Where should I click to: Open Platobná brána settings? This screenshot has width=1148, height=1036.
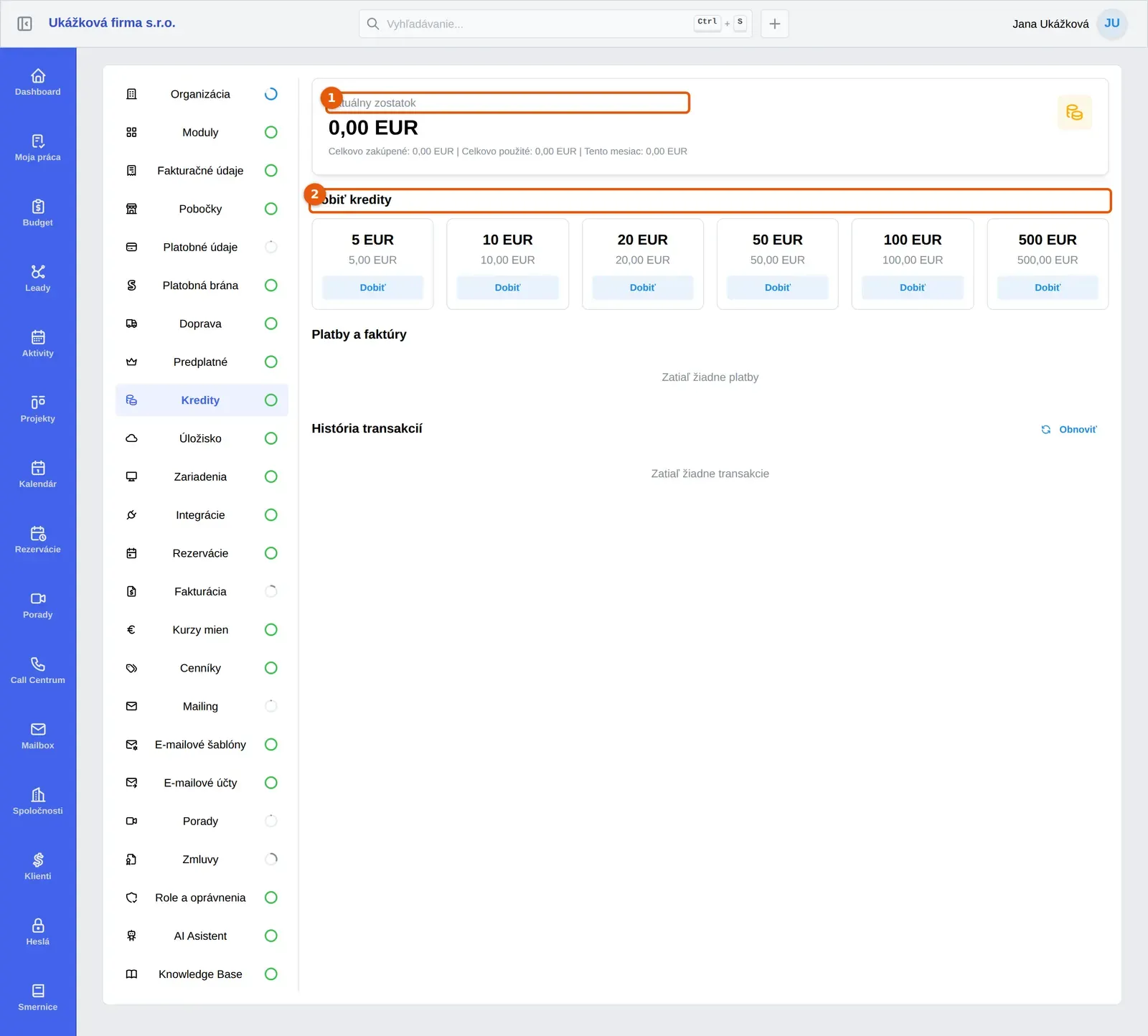tap(202, 286)
